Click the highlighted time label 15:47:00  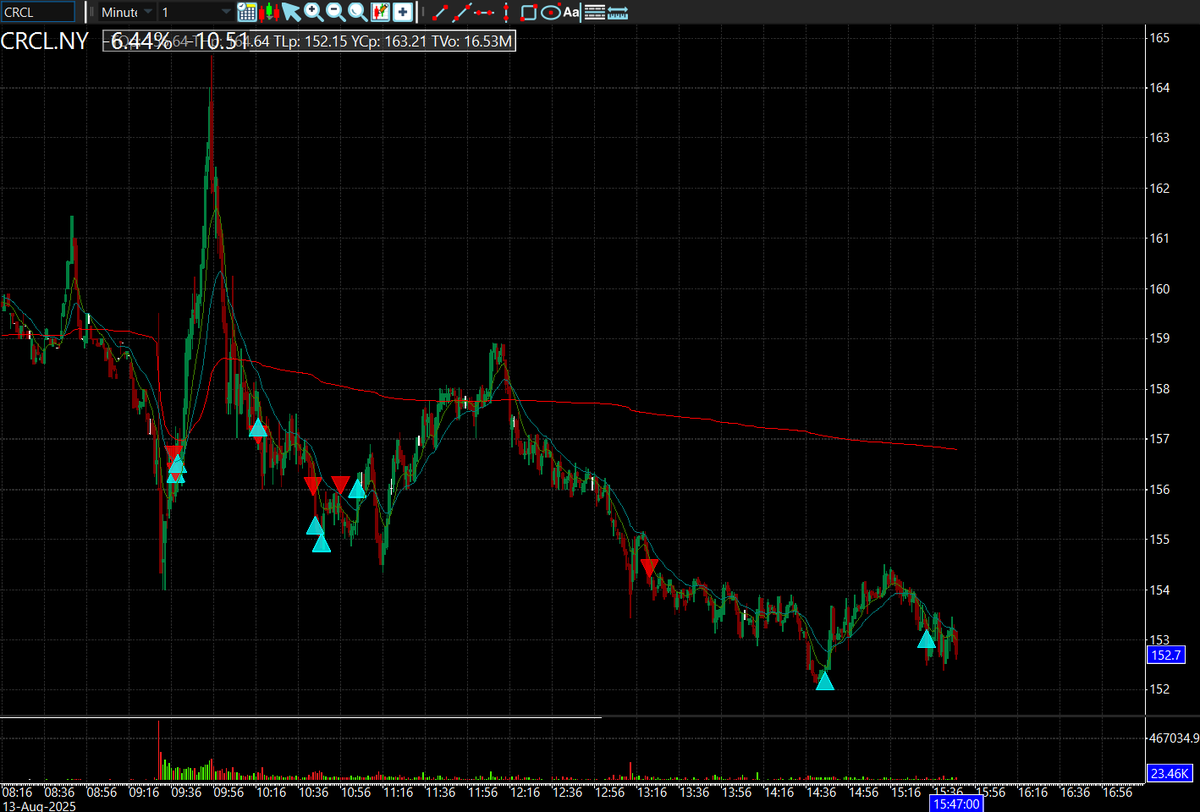click(x=955, y=803)
